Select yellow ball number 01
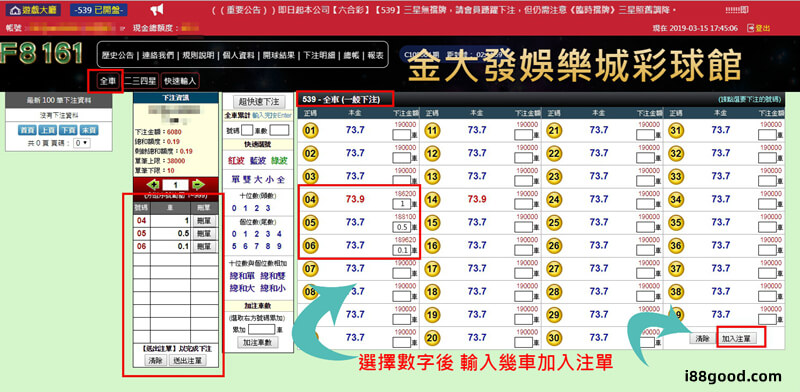Screen dimensions: 800x392 pyautogui.click(x=310, y=131)
